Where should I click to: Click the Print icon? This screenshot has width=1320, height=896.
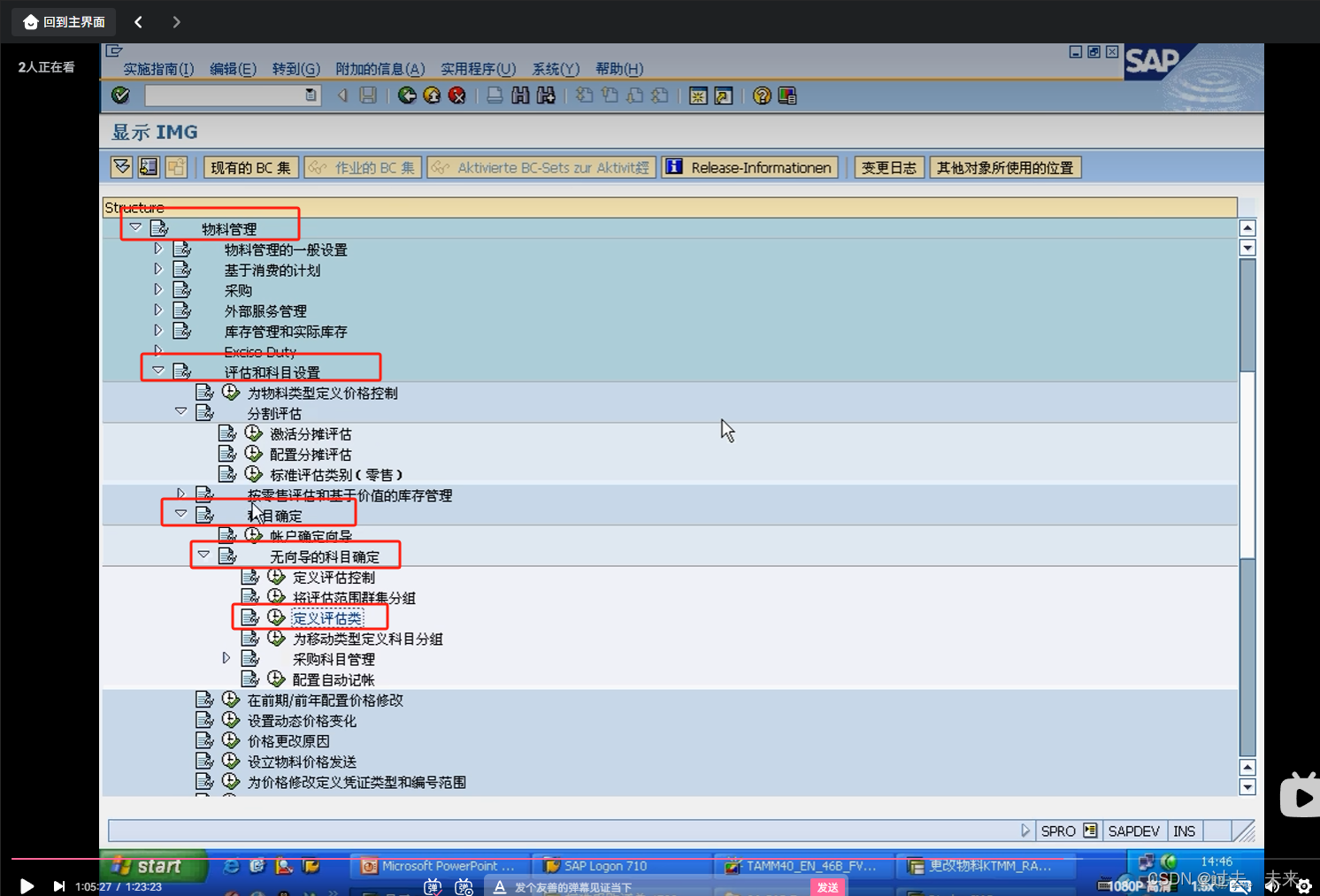[495, 96]
